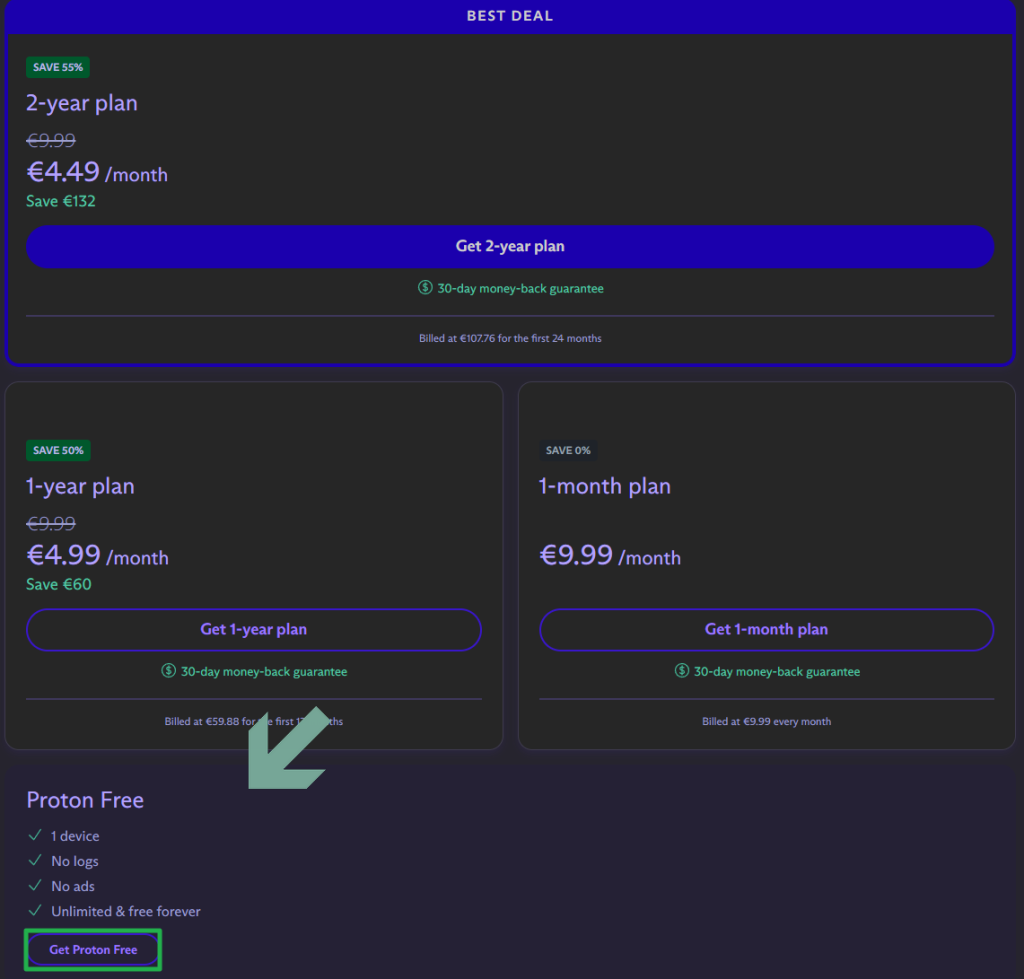Click the BEST DEAL banner header
This screenshot has width=1024, height=979.
(x=510, y=16)
